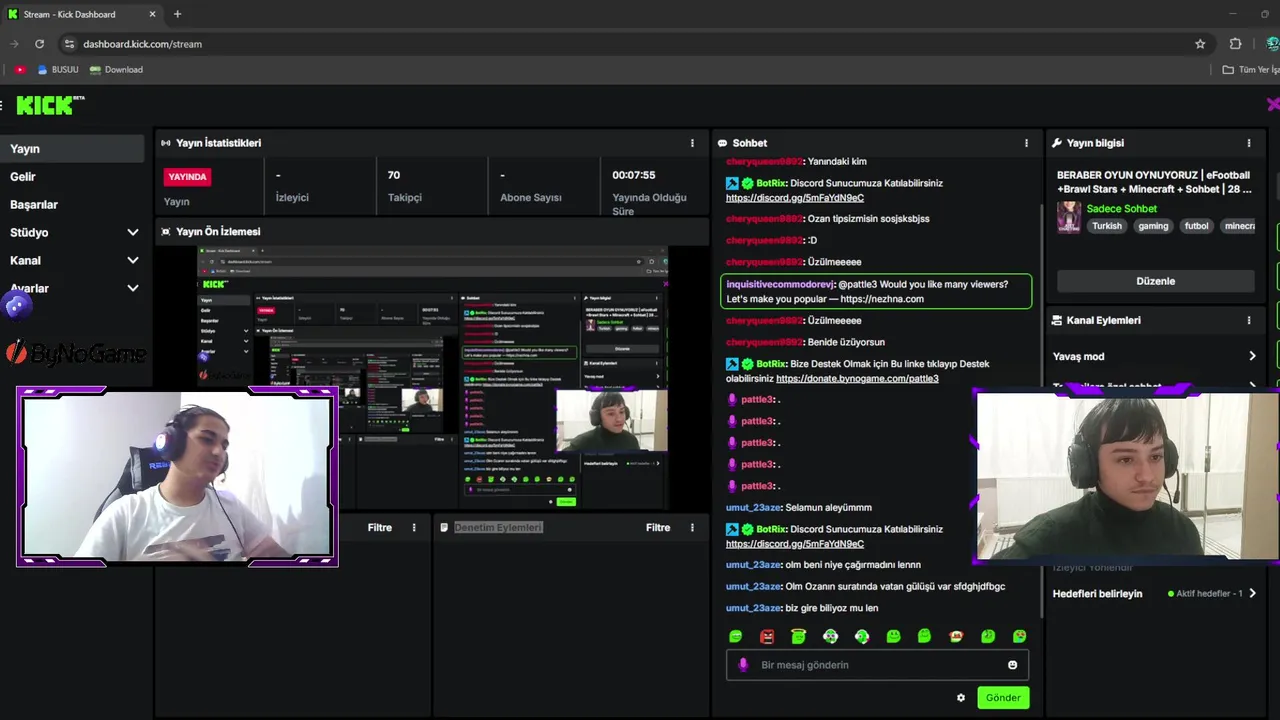
Task: Select the Stream - Kick Dashboard browser tab
Action: click(x=82, y=14)
